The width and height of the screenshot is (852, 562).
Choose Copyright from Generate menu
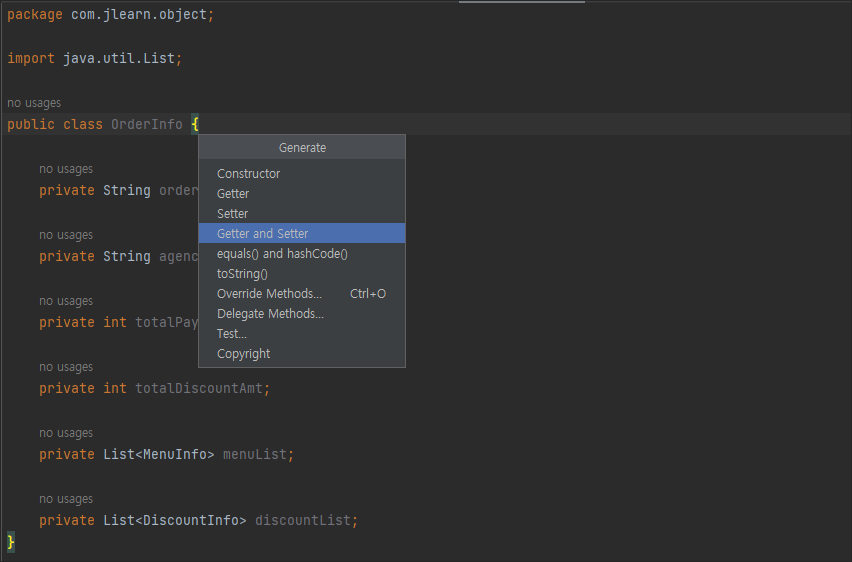coord(302,354)
